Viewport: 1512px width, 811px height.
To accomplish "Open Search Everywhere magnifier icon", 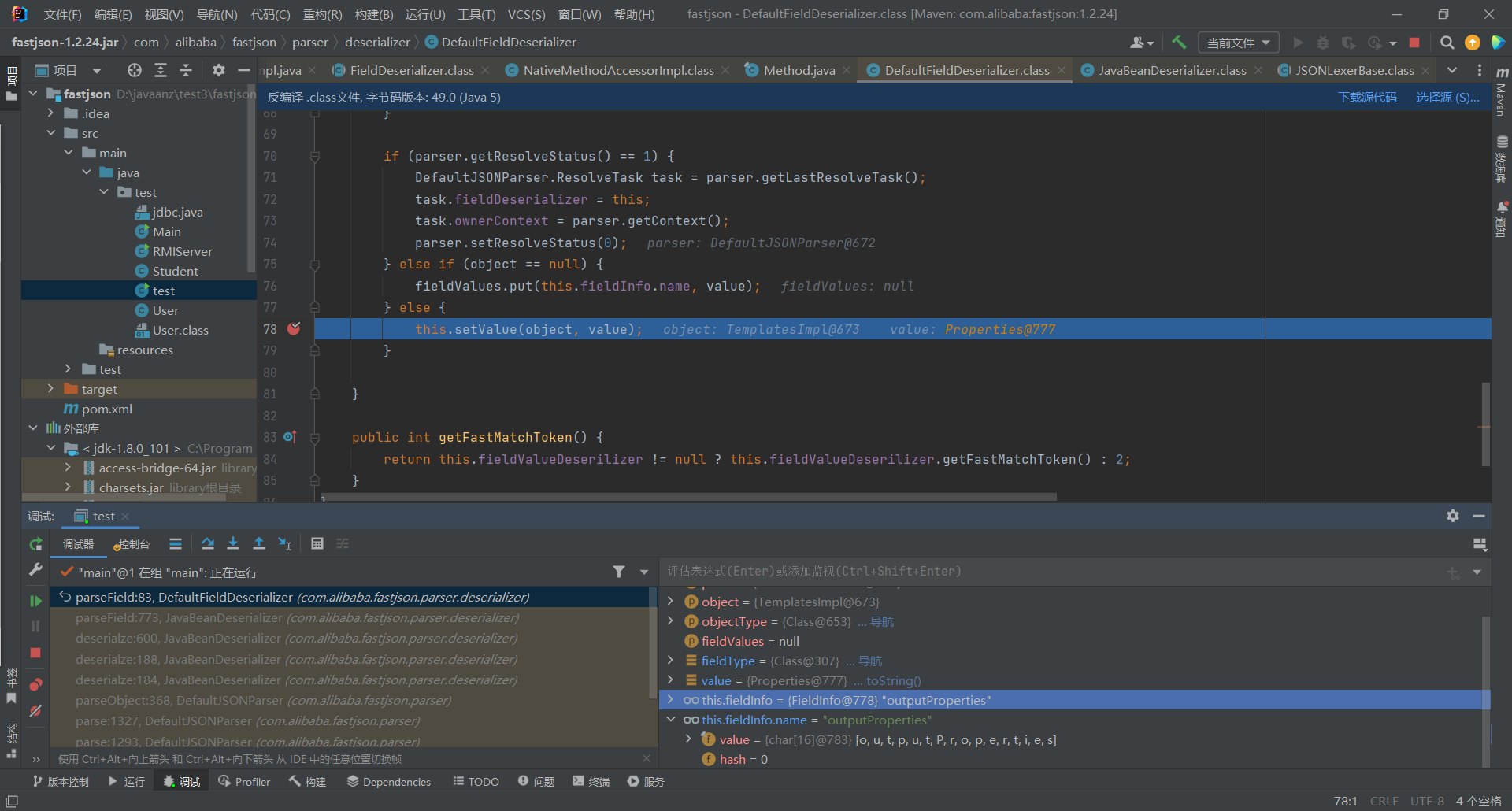I will [1447, 43].
